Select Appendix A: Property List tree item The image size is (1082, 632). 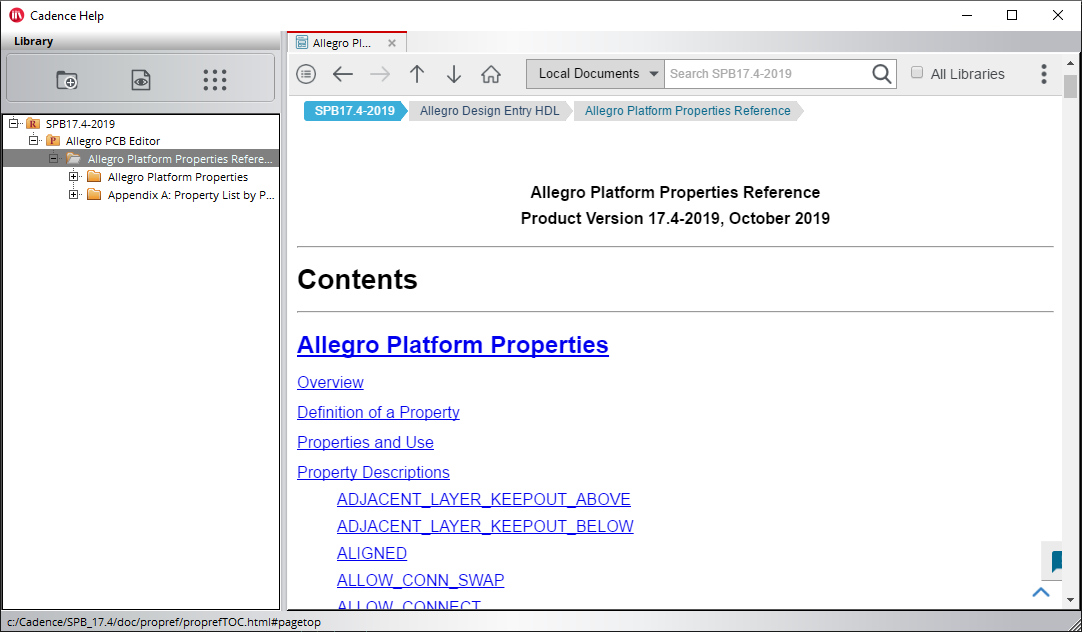coord(191,195)
